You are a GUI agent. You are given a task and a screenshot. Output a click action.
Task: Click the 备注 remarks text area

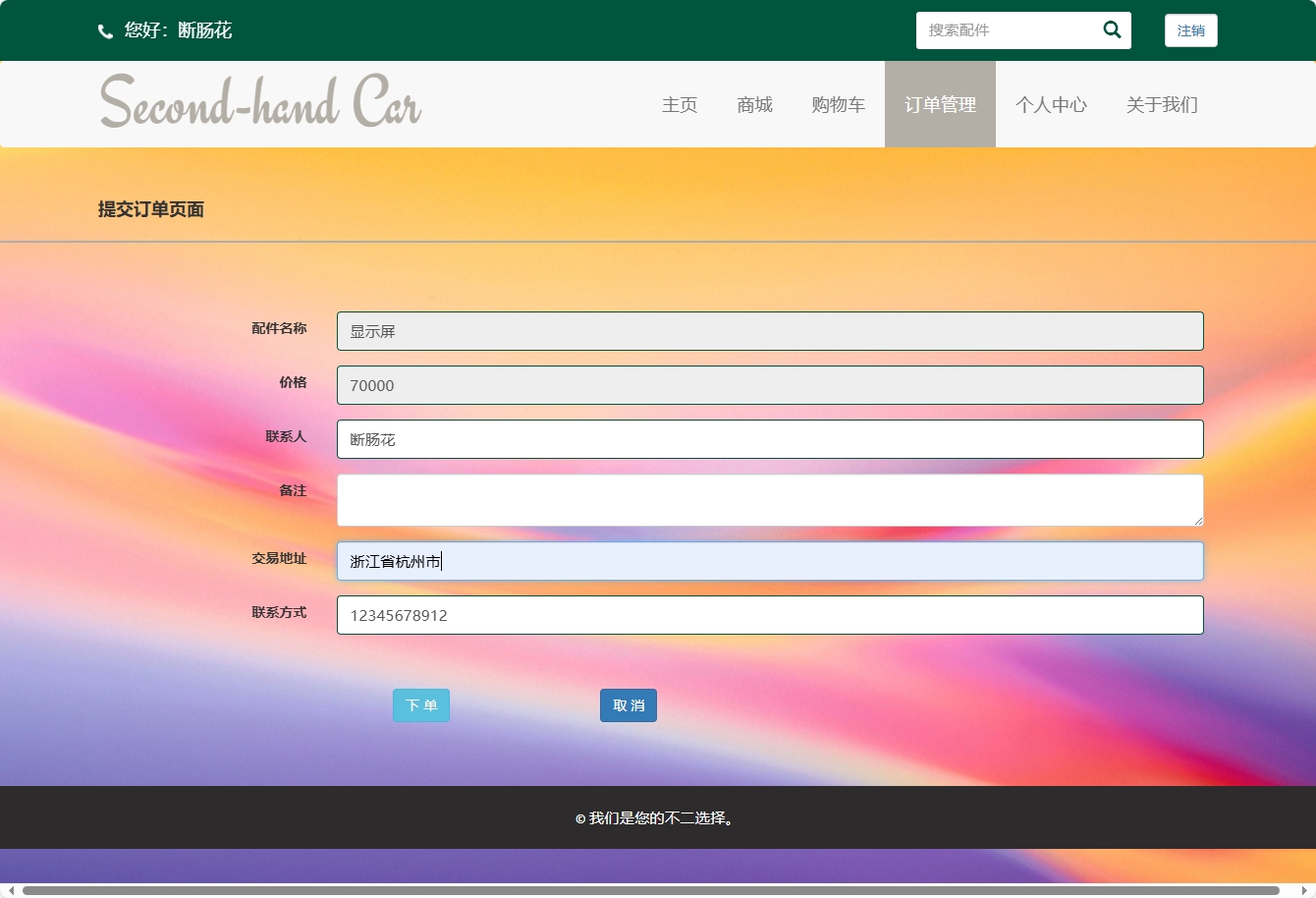[x=770, y=499]
